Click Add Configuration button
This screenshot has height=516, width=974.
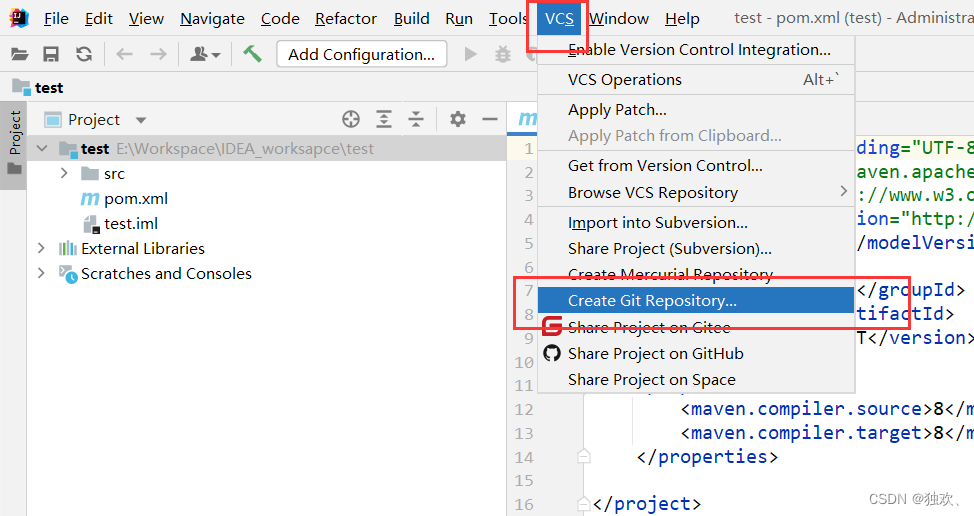[x=362, y=55]
